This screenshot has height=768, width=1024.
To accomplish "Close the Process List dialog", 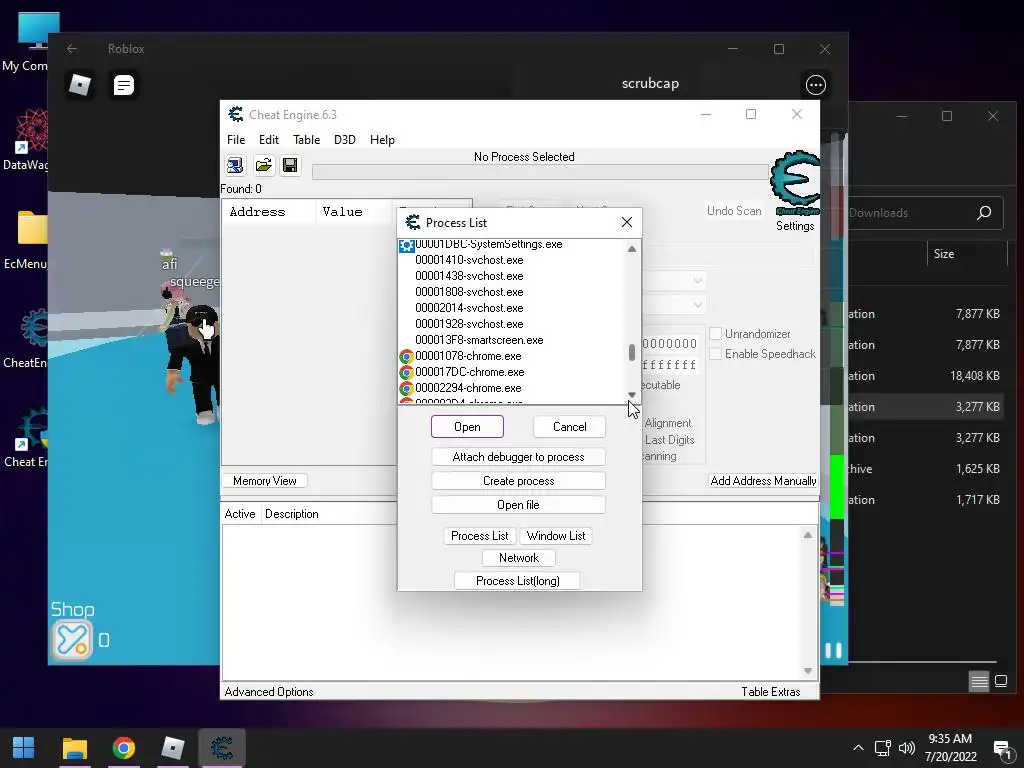I will 627,222.
